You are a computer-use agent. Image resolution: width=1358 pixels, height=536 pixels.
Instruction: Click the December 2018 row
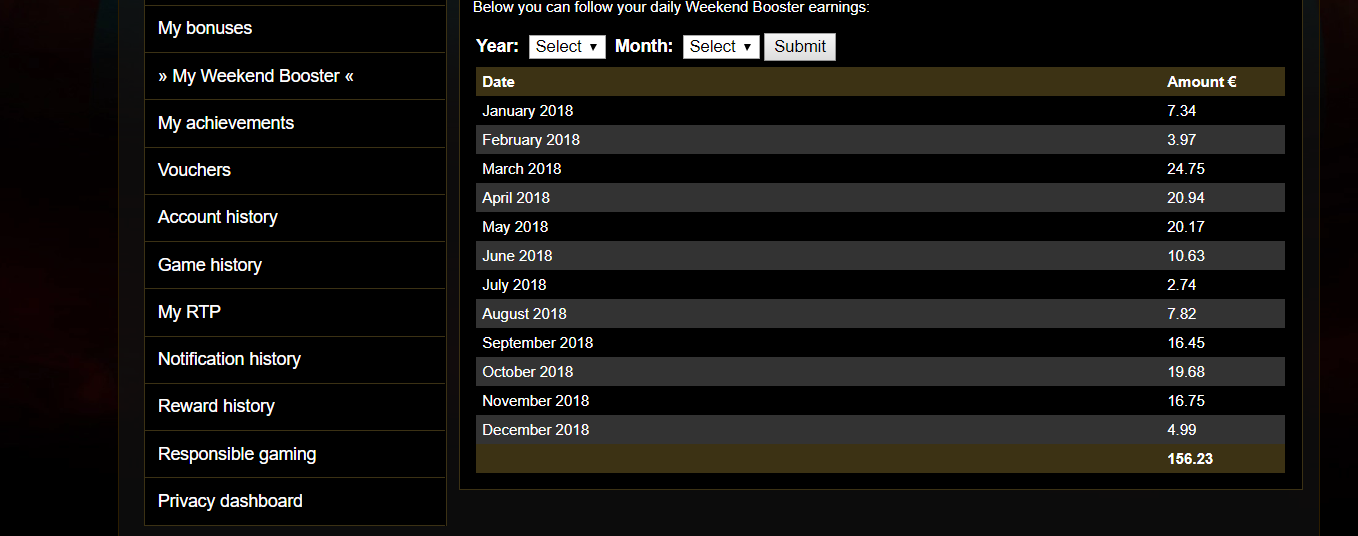[x=880, y=430]
